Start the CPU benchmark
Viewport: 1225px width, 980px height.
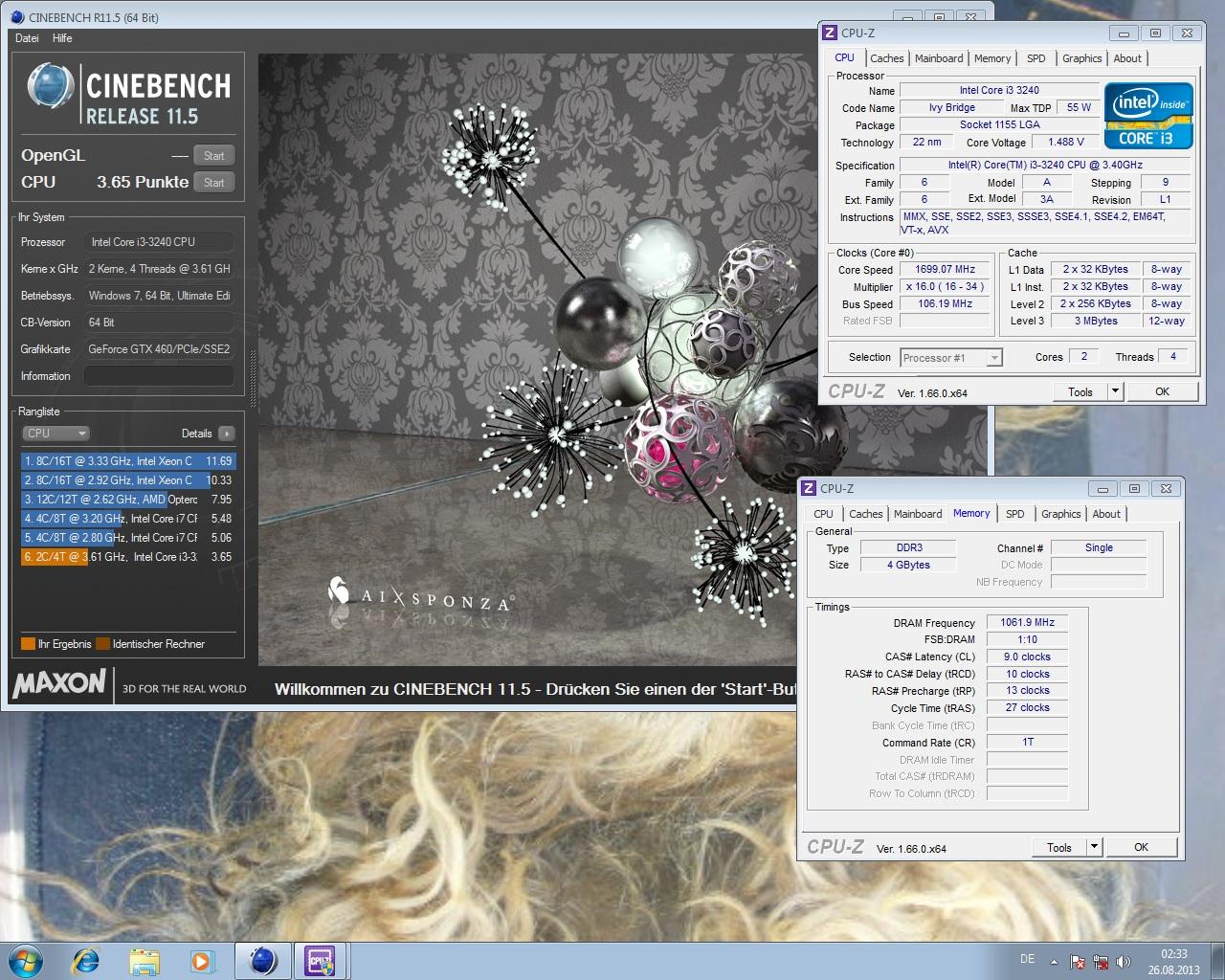[214, 183]
